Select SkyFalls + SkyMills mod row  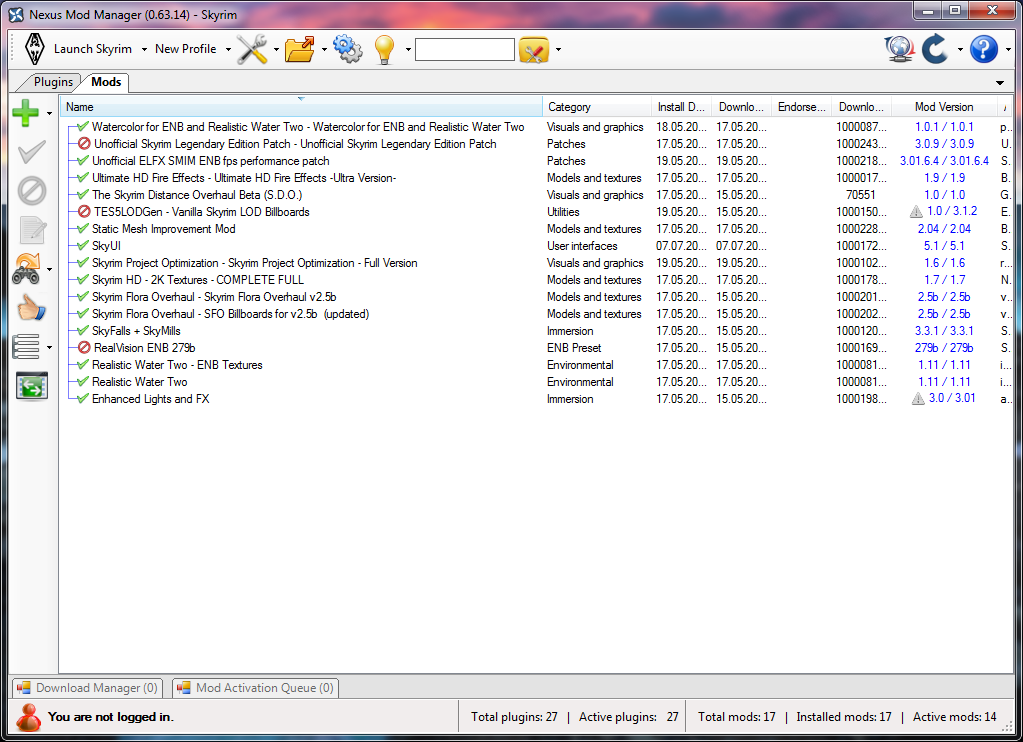[536, 331]
